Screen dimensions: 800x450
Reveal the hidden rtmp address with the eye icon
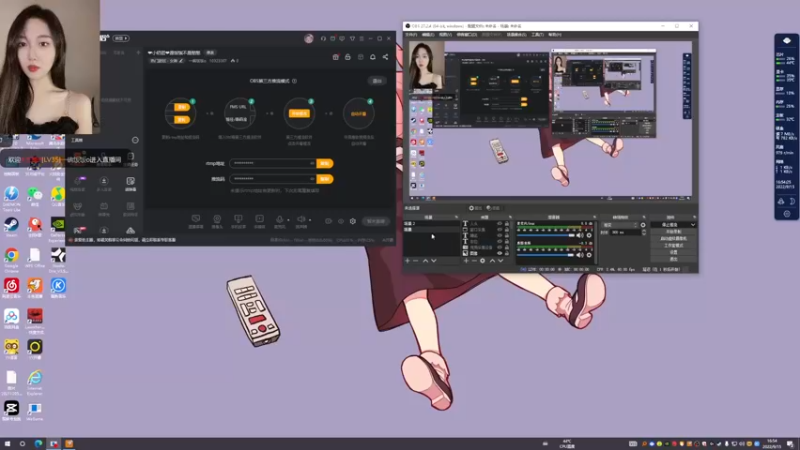coord(312,164)
